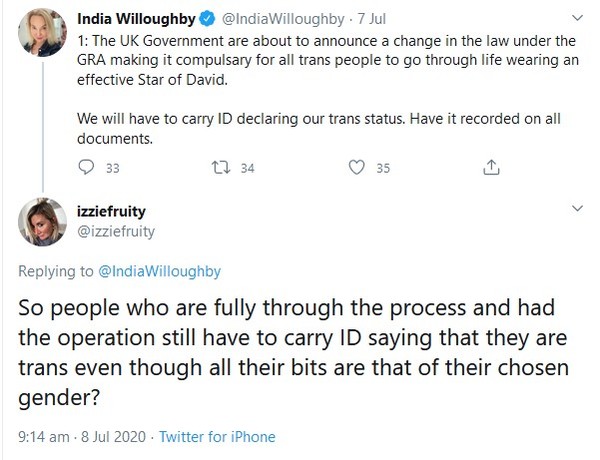Open the chevron menu on izziefruity's reply
Screen dimensions: 600x460
tap(577, 208)
